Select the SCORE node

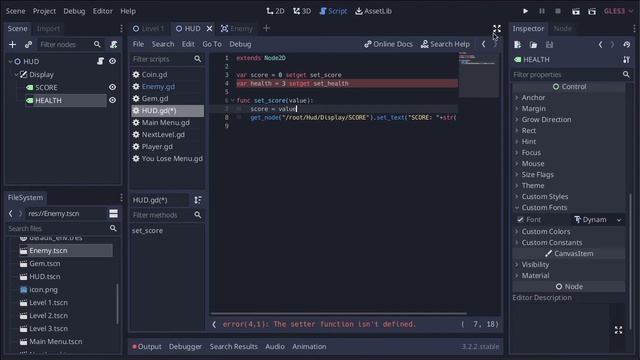46,87
